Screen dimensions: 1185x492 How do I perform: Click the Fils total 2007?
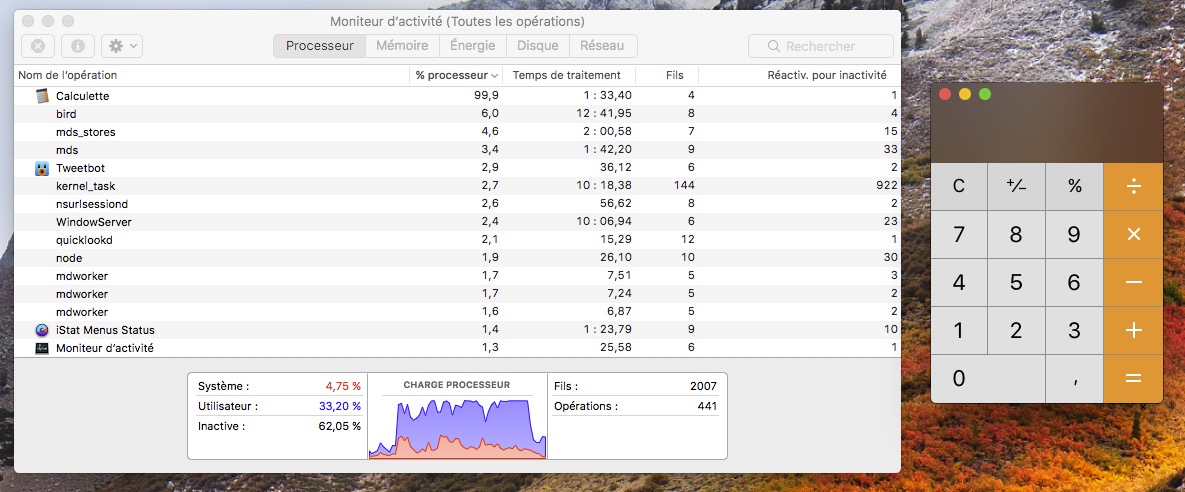point(703,386)
